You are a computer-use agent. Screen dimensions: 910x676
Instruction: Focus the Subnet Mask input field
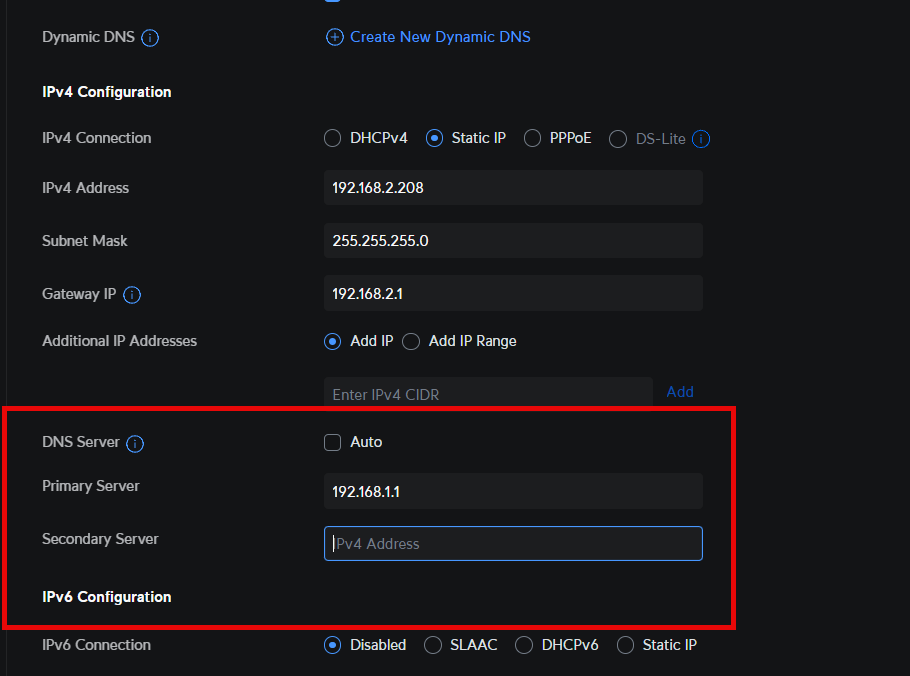coord(513,241)
